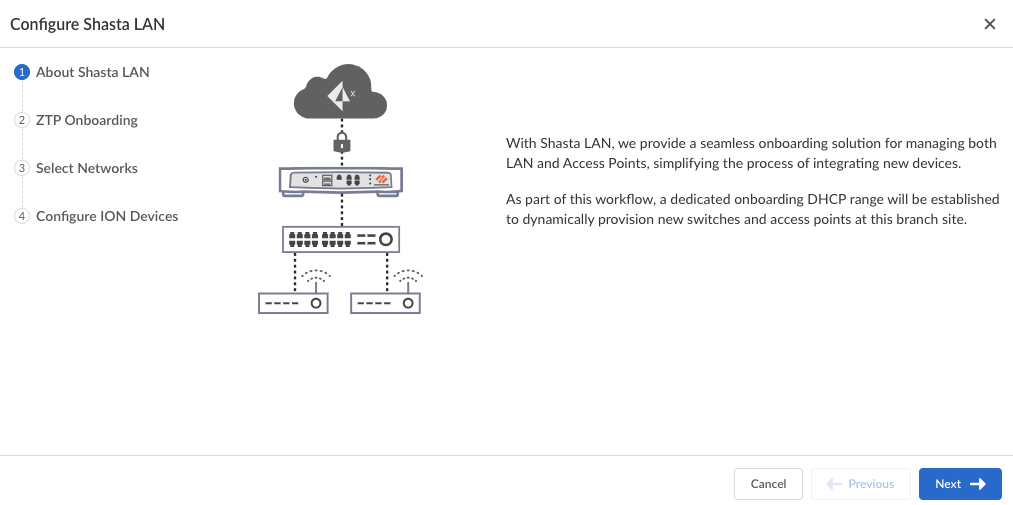The width and height of the screenshot is (1013, 505).
Task: Click the network switch illustration
Action: [x=340, y=239]
